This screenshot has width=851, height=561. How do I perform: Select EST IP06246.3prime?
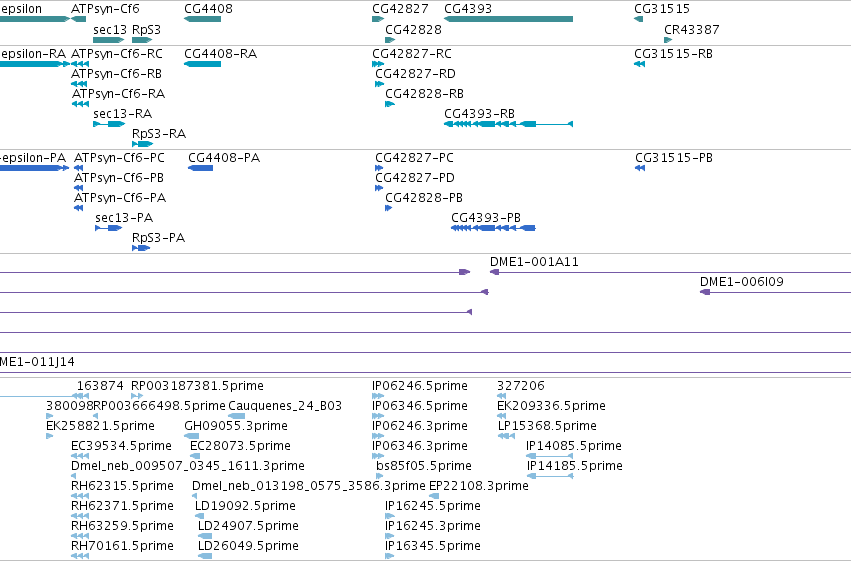coord(420,426)
